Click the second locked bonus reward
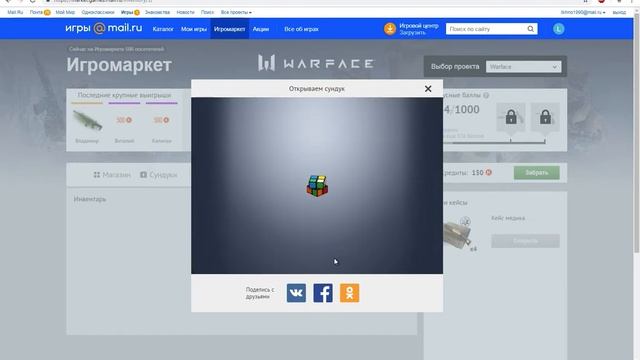 (545, 117)
